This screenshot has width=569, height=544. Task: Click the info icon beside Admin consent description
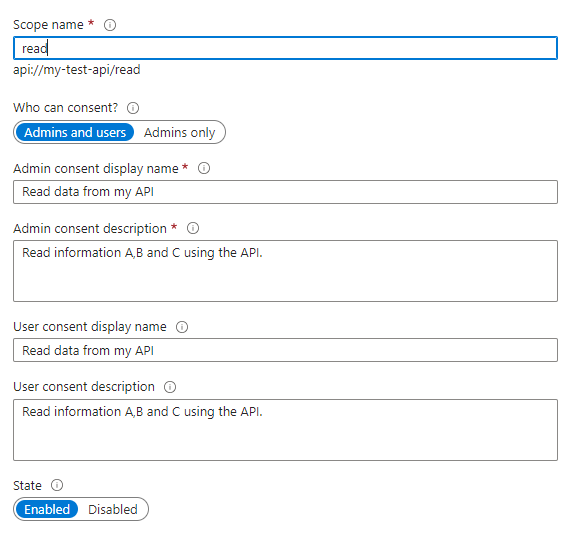click(193, 228)
